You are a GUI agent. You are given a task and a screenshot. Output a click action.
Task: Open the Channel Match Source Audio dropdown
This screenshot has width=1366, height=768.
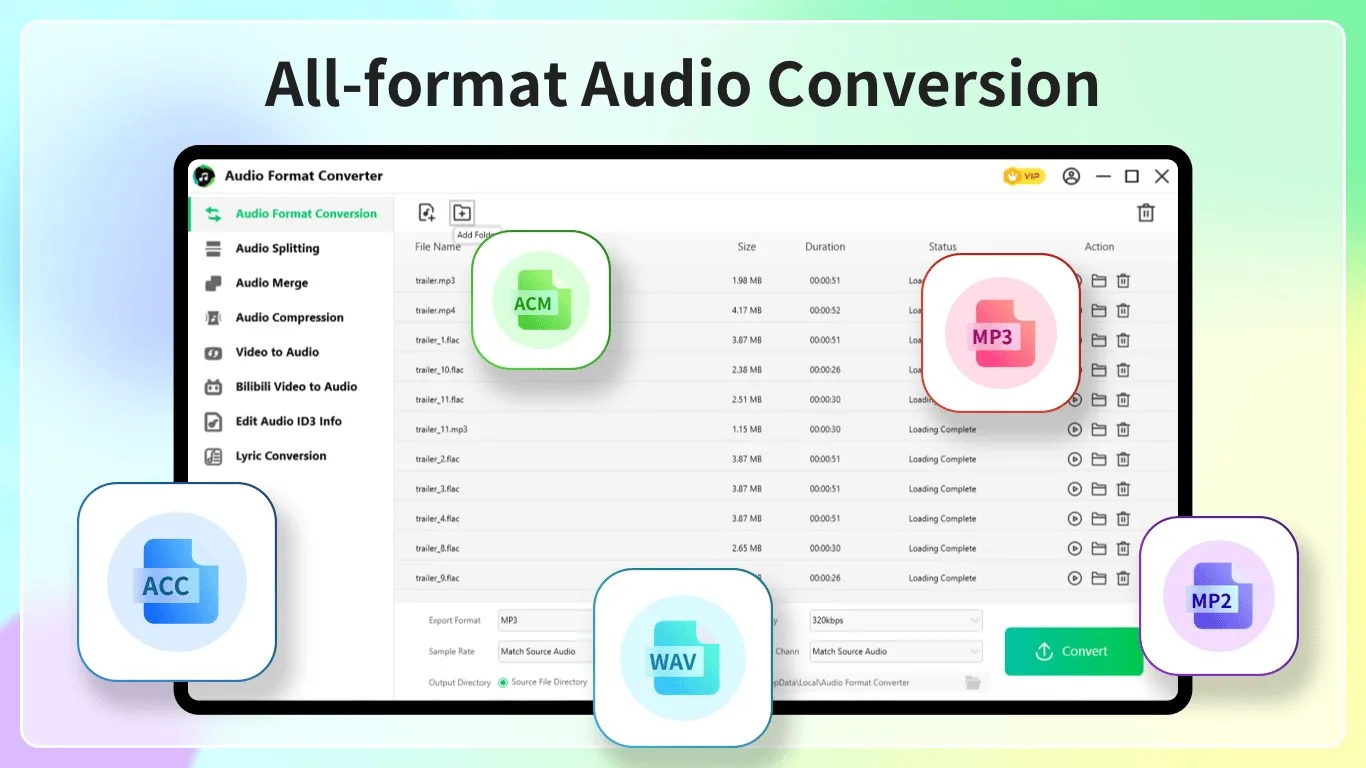coord(896,652)
